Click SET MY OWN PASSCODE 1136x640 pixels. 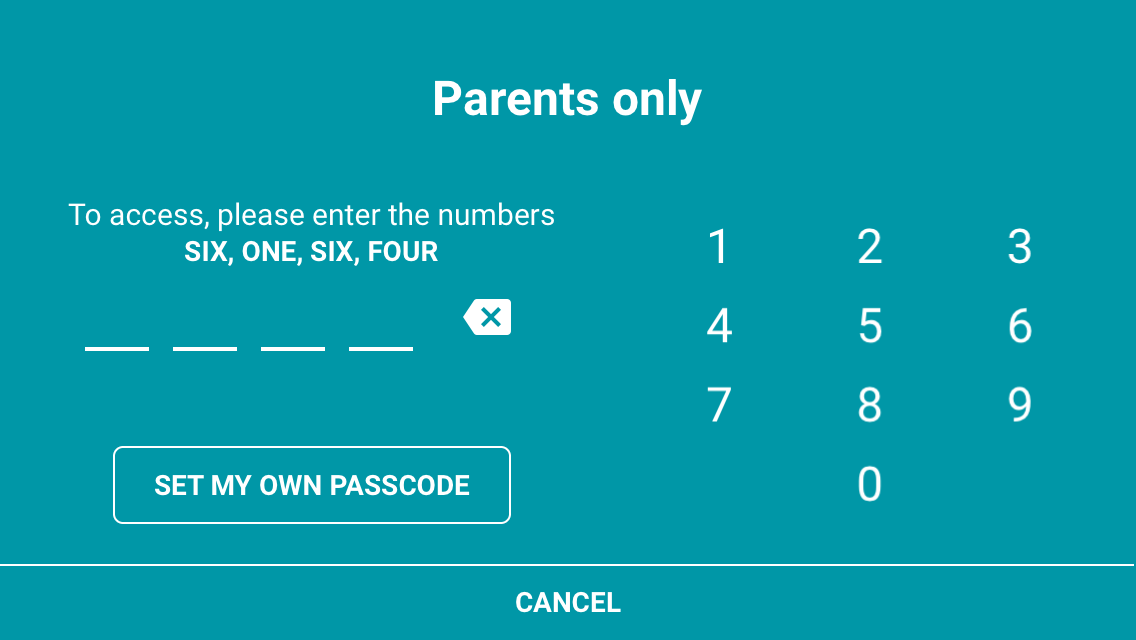click(311, 484)
